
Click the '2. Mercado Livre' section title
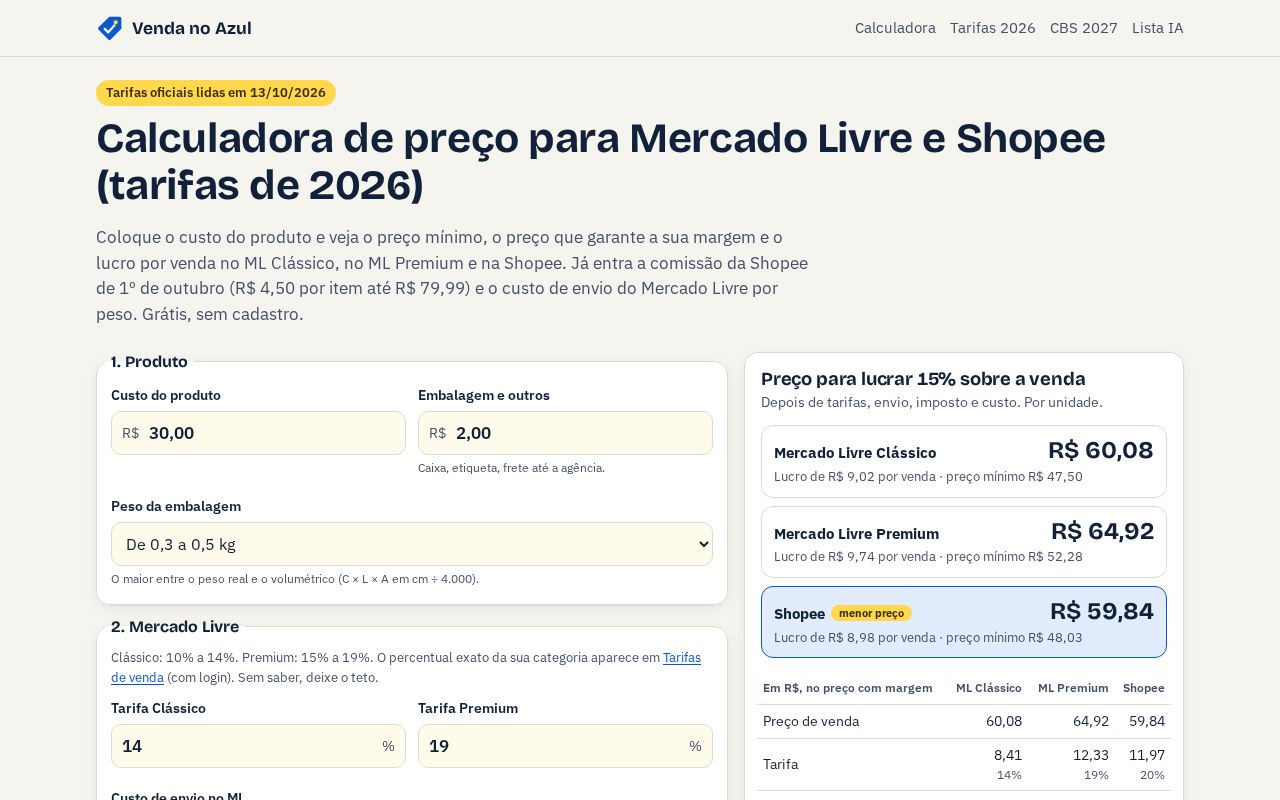coord(175,627)
